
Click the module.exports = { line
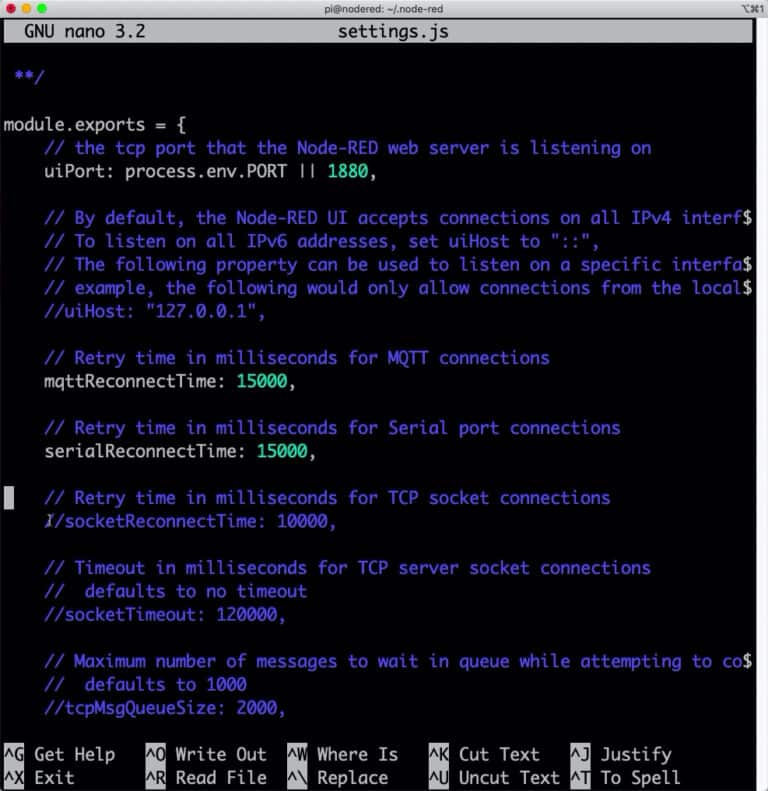point(95,125)
